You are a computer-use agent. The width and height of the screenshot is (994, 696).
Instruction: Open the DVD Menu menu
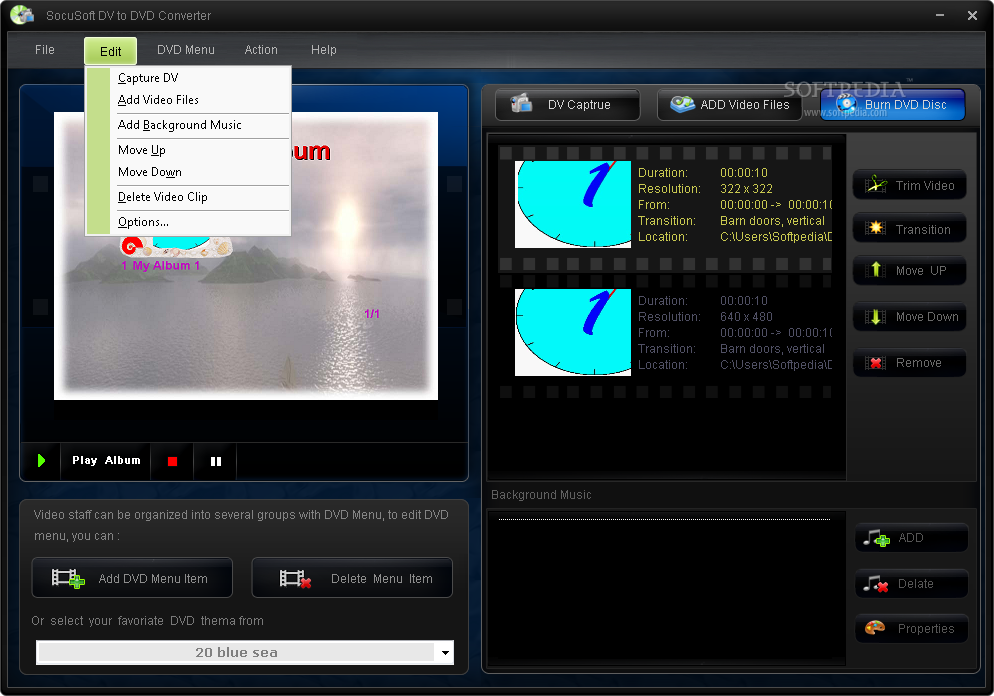click(x=186, y=49)
